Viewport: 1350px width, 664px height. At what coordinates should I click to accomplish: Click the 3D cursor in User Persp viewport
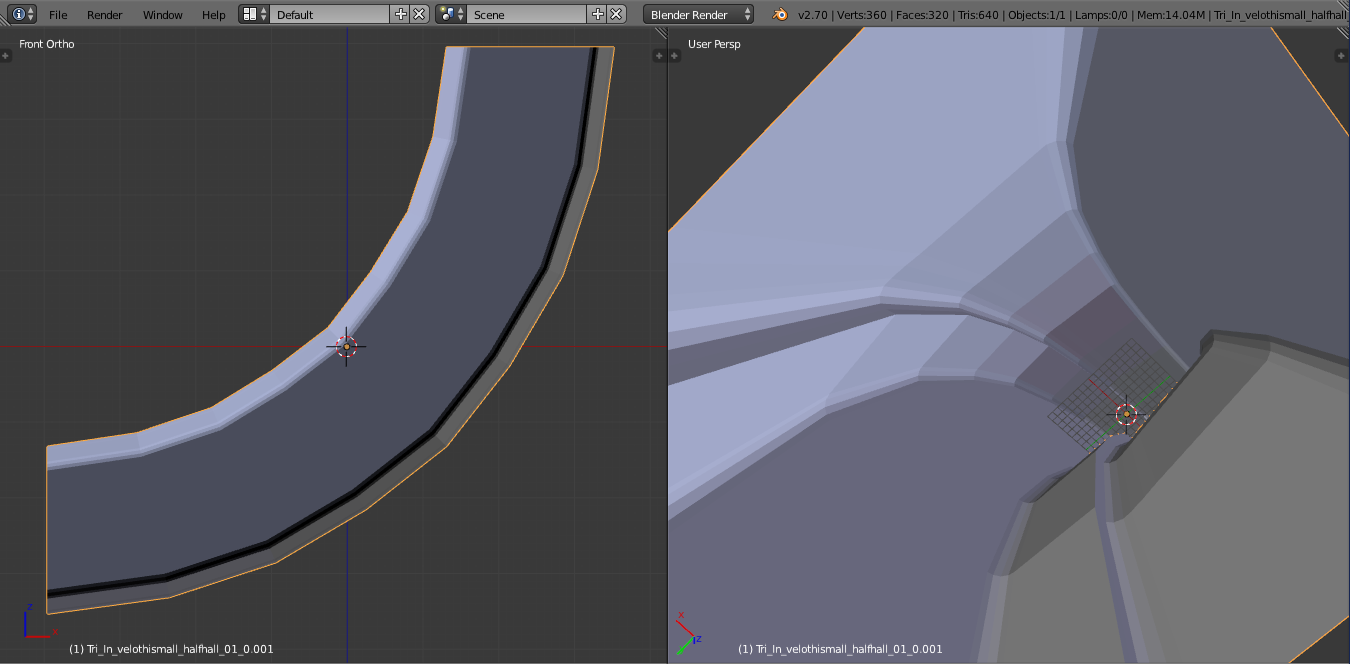click(x=1126, y=413)
